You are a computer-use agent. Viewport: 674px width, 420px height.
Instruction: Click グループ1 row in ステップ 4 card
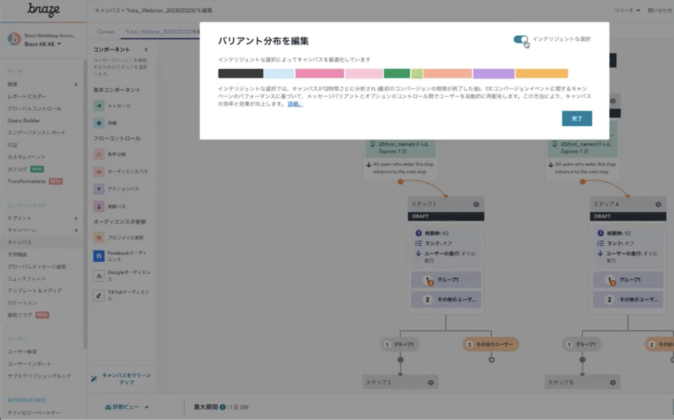tap(628, 280)
